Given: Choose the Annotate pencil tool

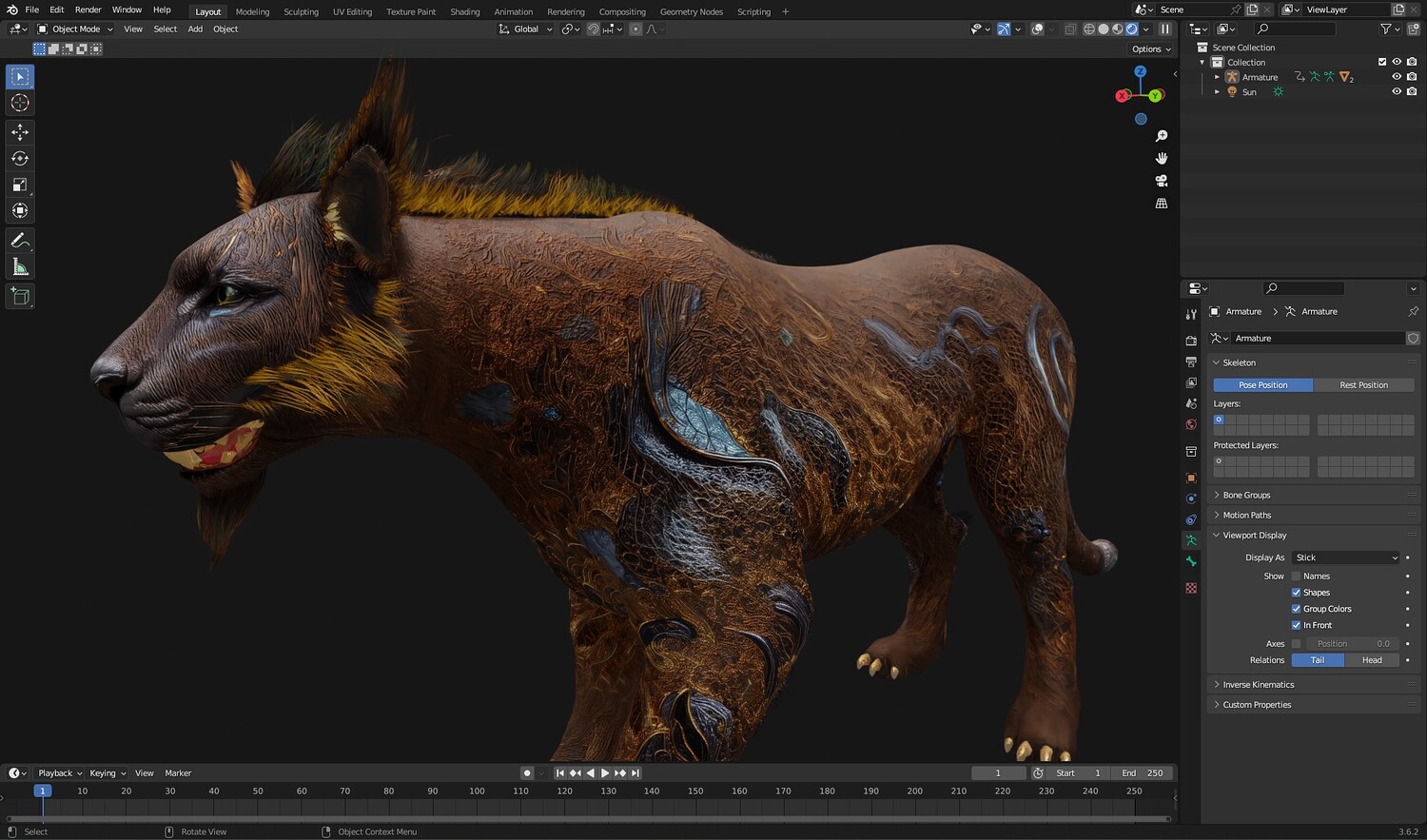Looking at the screenshot, I should point(20,241).
